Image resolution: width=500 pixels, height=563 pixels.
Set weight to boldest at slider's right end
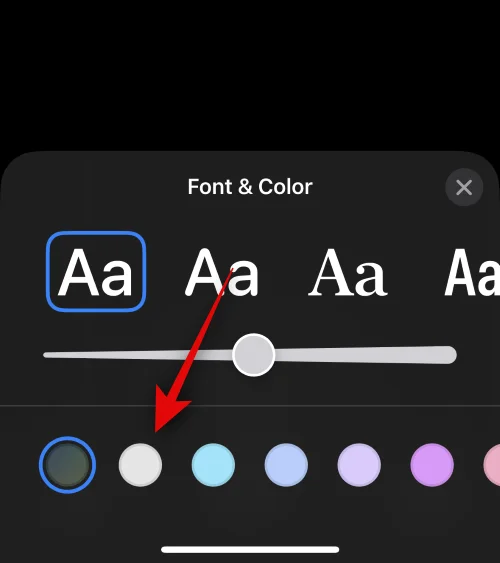point(449,355)
